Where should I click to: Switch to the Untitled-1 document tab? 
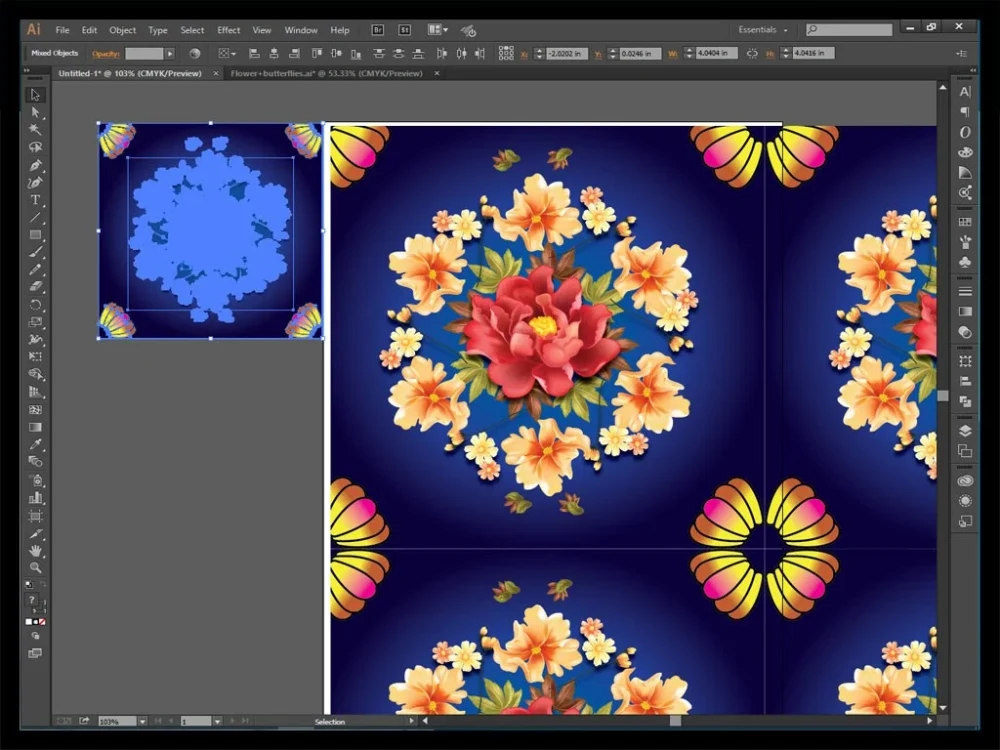click(x=130, y=73)
